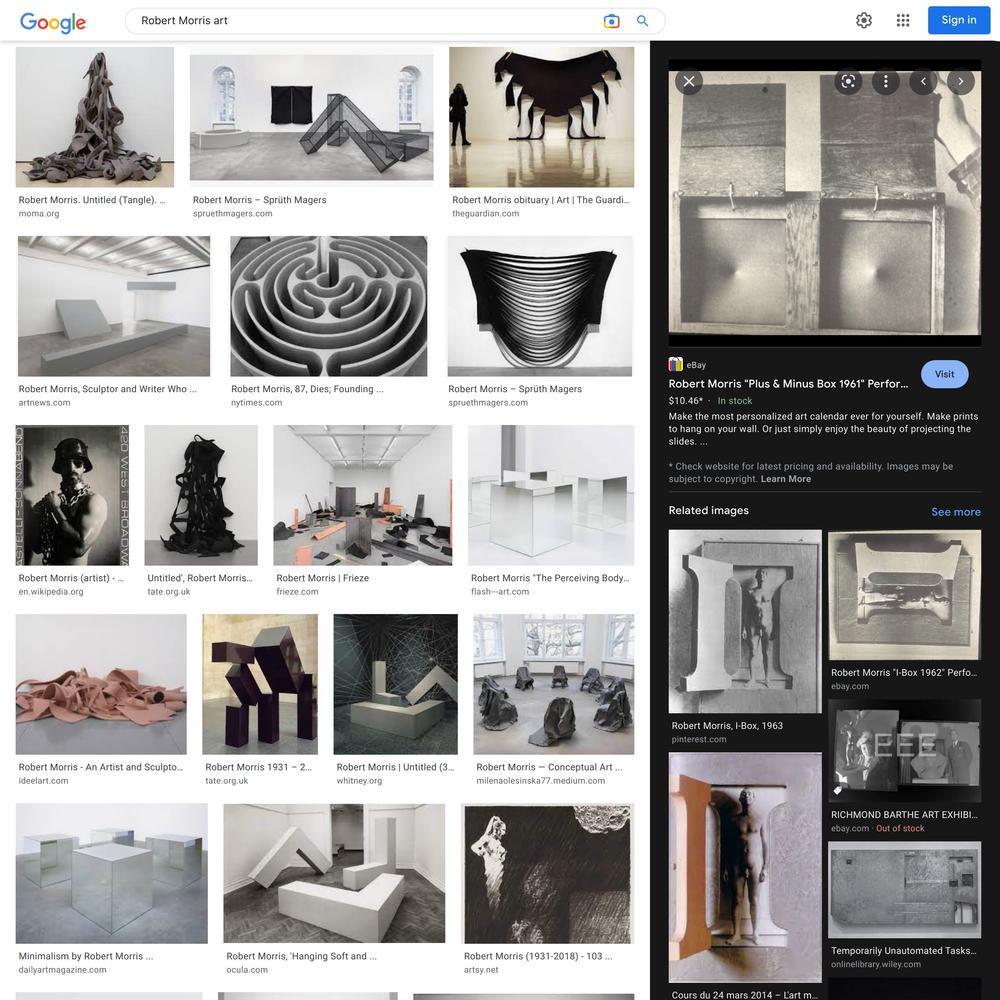
Task: Click the 'In stock' availability text
Action: pyautogui.click(x=735, y=401)
